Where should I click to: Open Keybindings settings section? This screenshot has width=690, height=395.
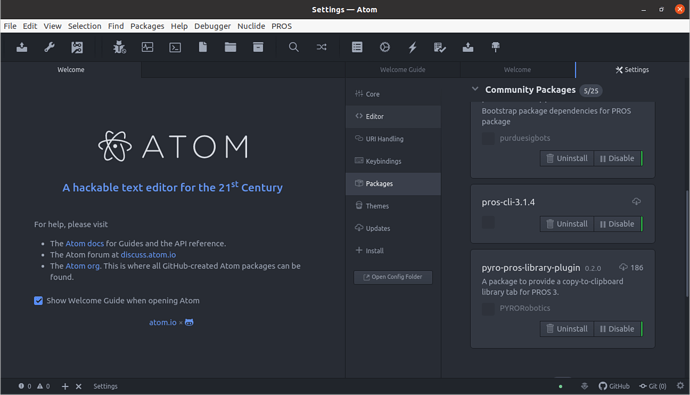393,161
